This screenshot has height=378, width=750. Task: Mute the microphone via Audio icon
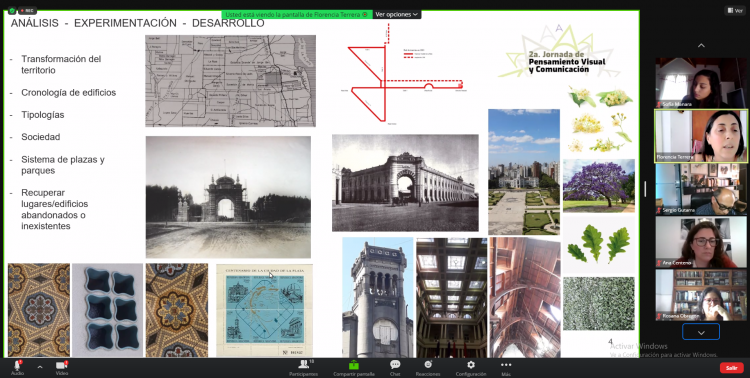coord(17,366)
